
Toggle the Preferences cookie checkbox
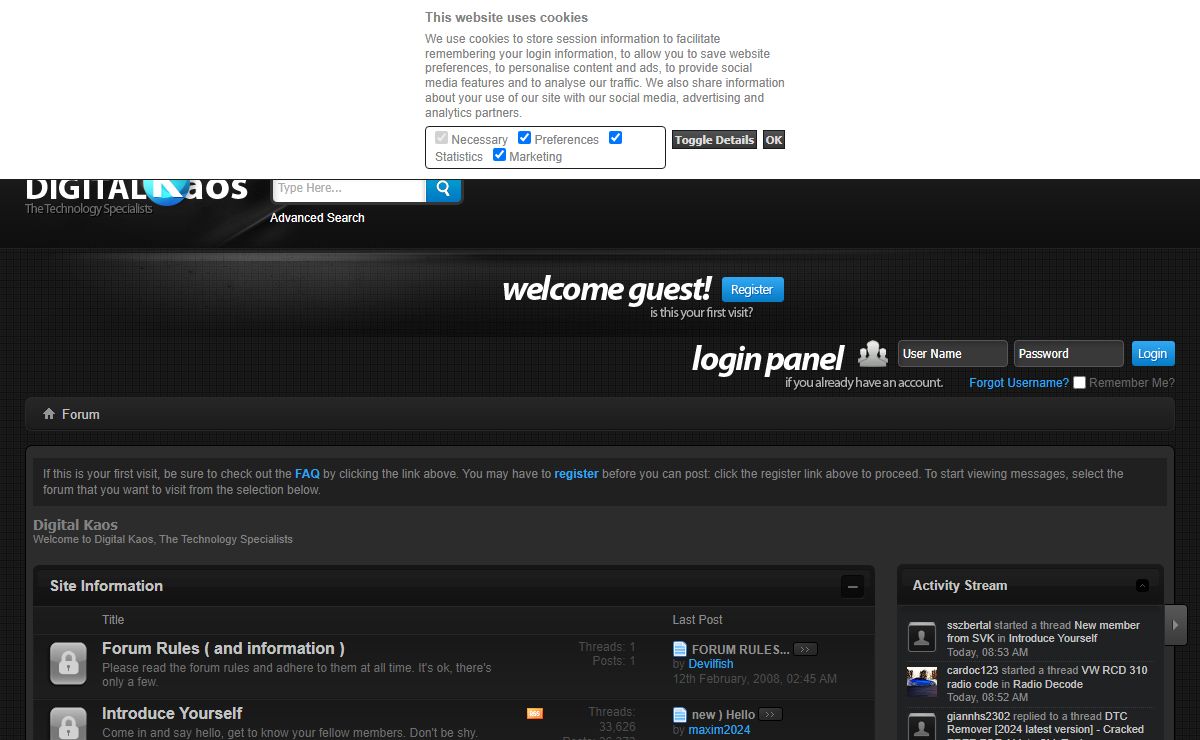coord(524,138)
